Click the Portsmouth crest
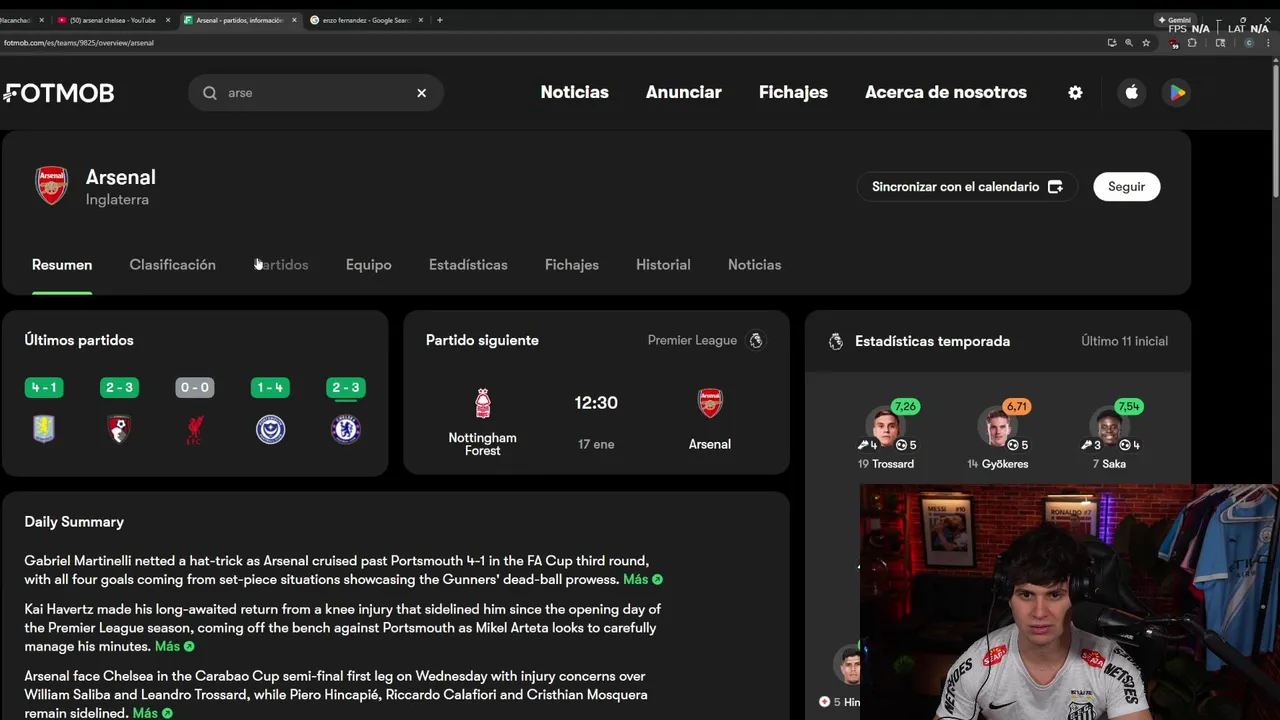1280x720 pixels. 270,429
